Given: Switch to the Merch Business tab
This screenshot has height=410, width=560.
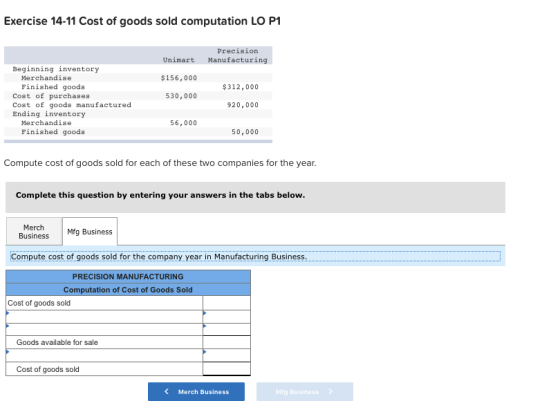Looking at the screenshot, I should coord(34,231).
